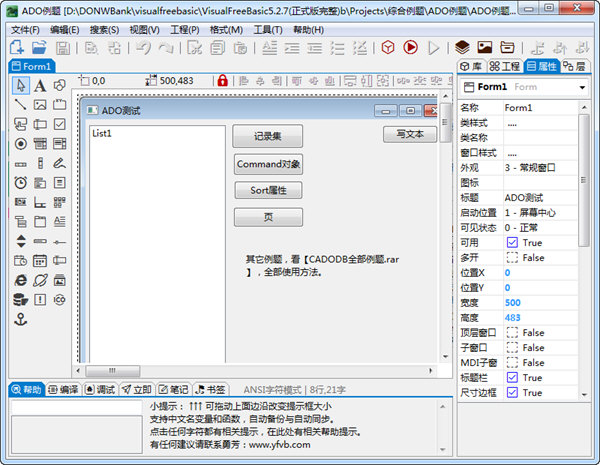Viewport: 600px width, 465px height.
Task: Click the 记录集 button on form
Action: 267,136
